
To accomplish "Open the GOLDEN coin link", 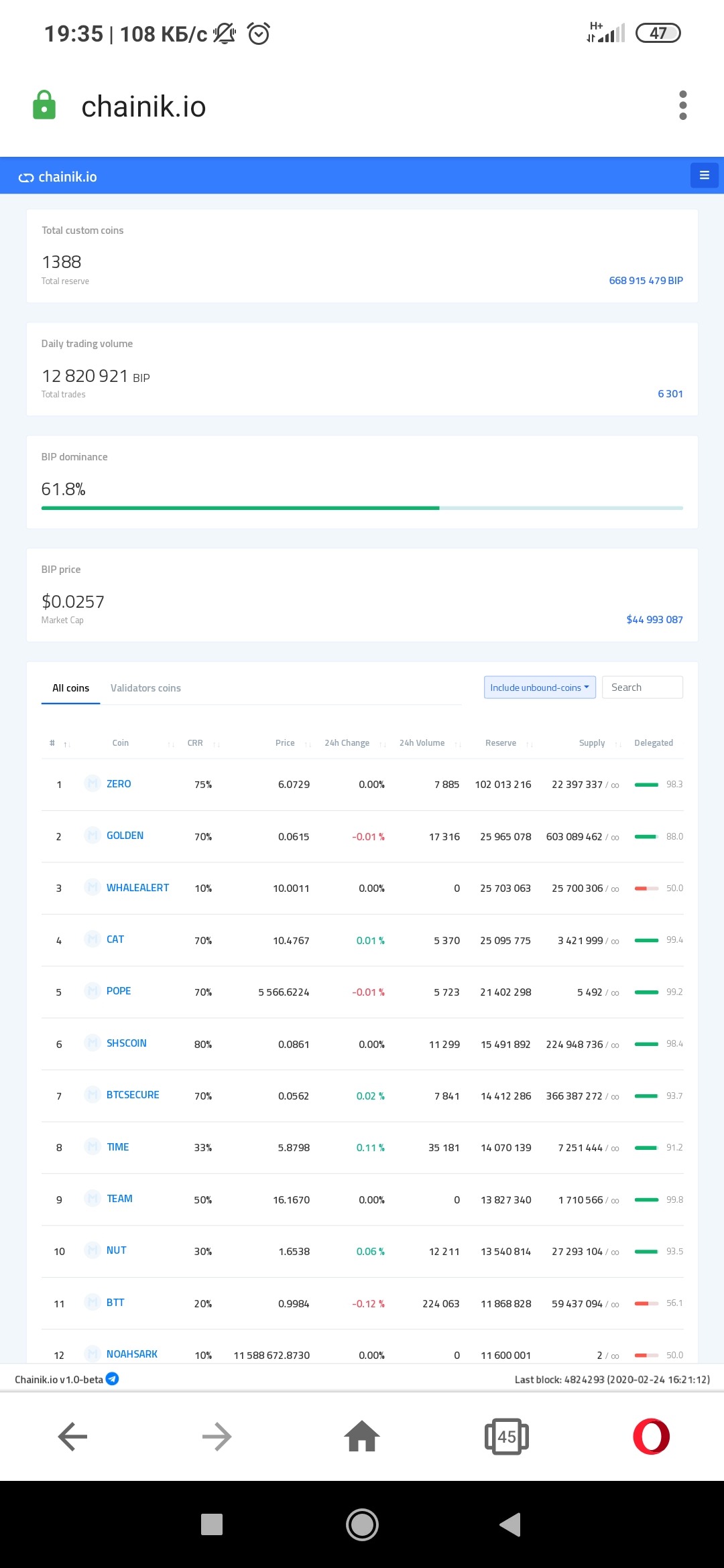I will point(125,836).
